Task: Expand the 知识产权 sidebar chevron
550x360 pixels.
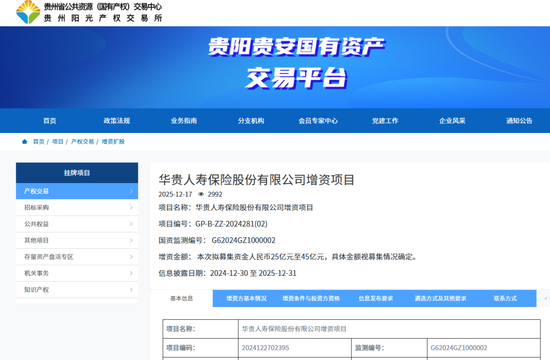Action: tap(131, 289)
